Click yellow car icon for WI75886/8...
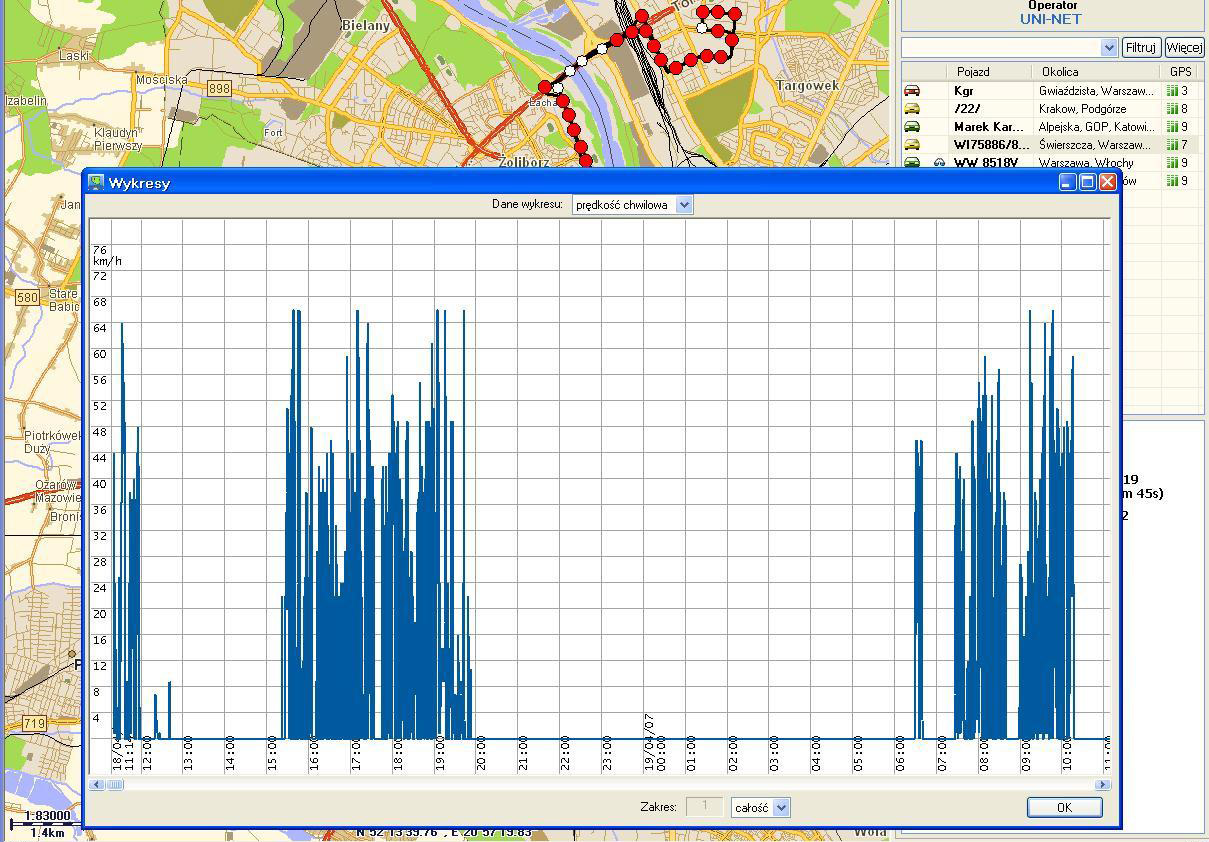The image size is (1209, 842). pos(912,145)
